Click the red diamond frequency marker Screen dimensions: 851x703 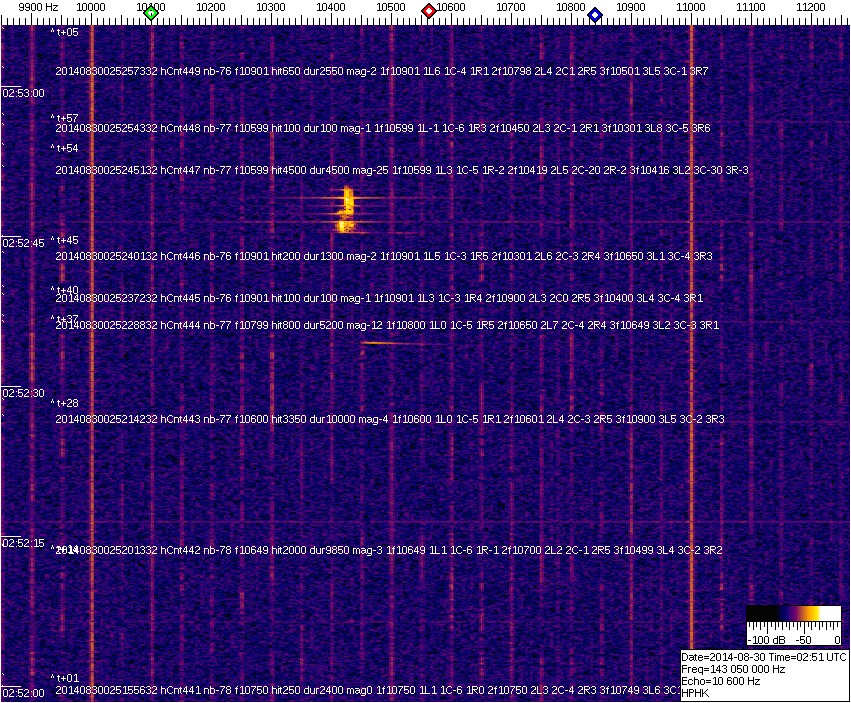pos(429,11)
